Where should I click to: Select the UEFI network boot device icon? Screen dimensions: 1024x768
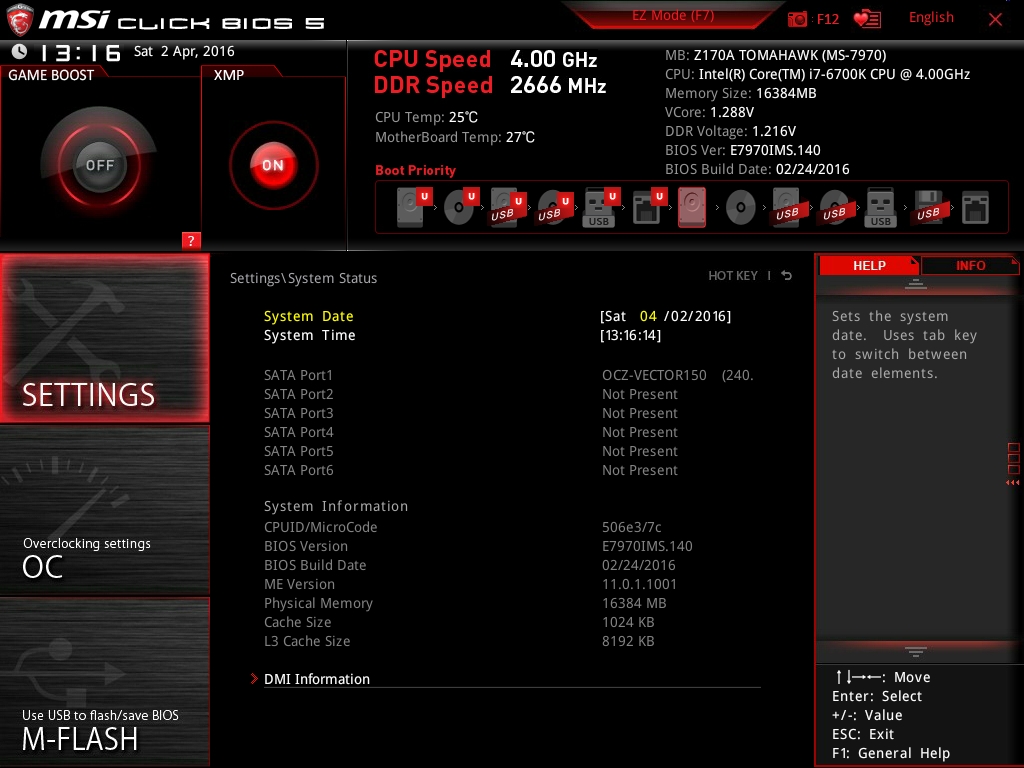point(648,208)
